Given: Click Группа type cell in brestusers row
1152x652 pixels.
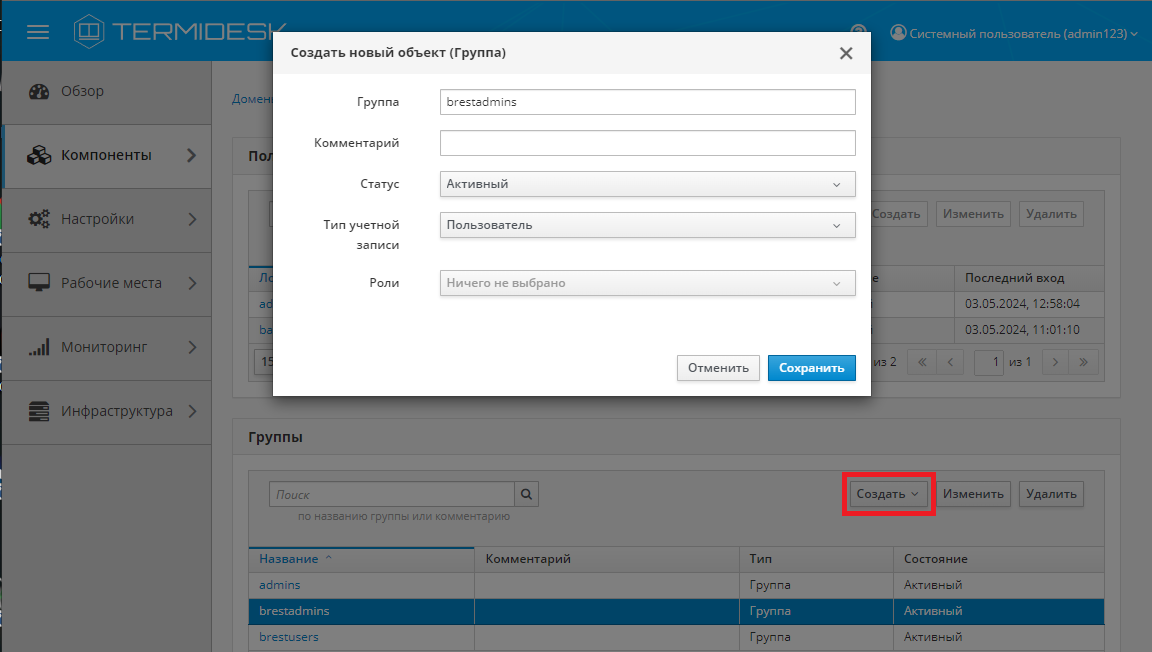Looking at the screenshot, I should tap(816, 637).
